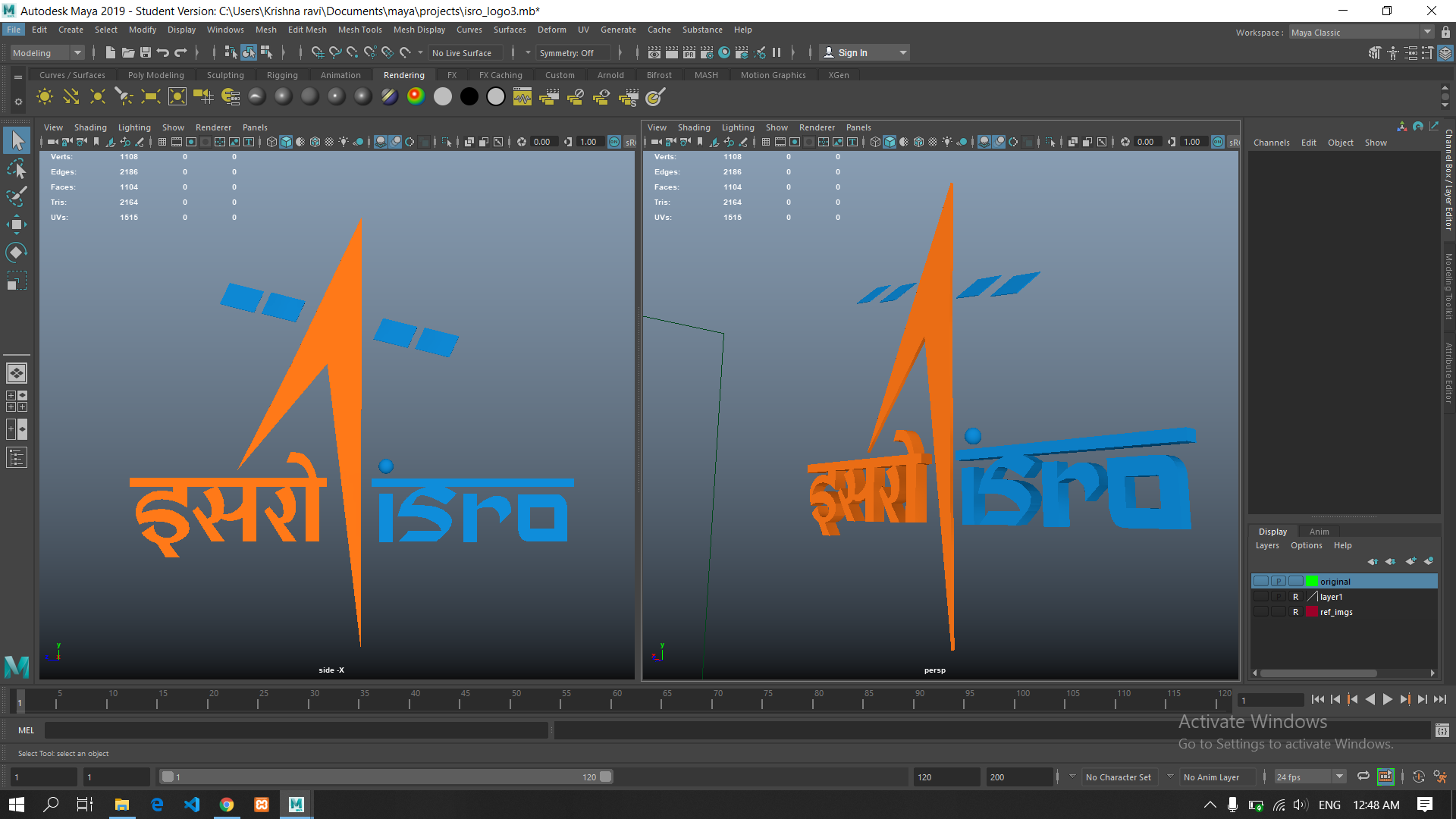The width and height of the screenshot is (1456, 819).
Task: Open Shading menu in side -X panel
Action: coord(90,127)
